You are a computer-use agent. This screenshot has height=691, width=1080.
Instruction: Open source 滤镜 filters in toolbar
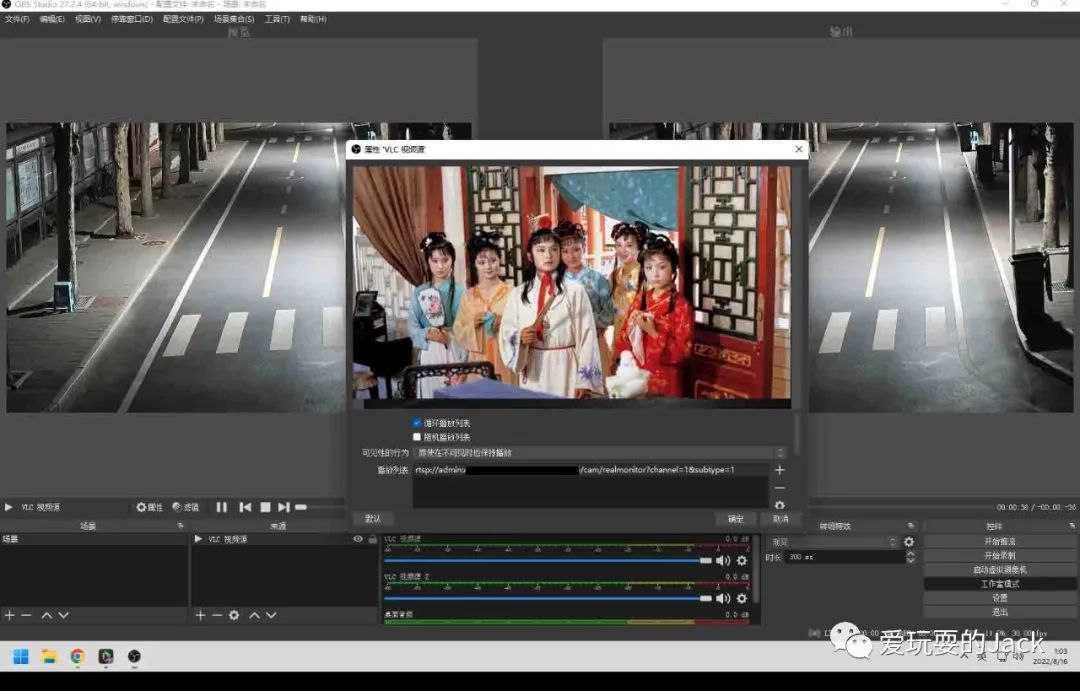click(185, 507)
